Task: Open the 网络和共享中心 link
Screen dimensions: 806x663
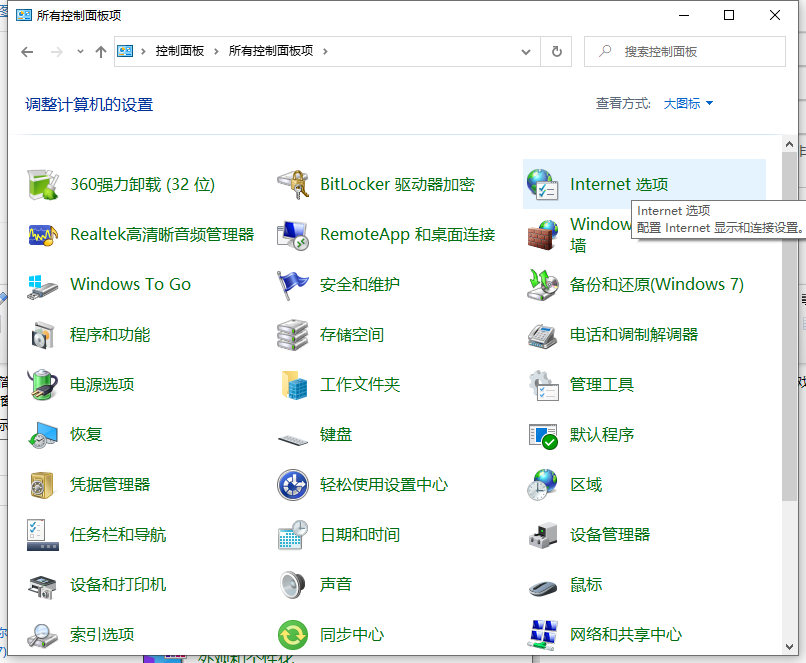Action: (626, 635)
